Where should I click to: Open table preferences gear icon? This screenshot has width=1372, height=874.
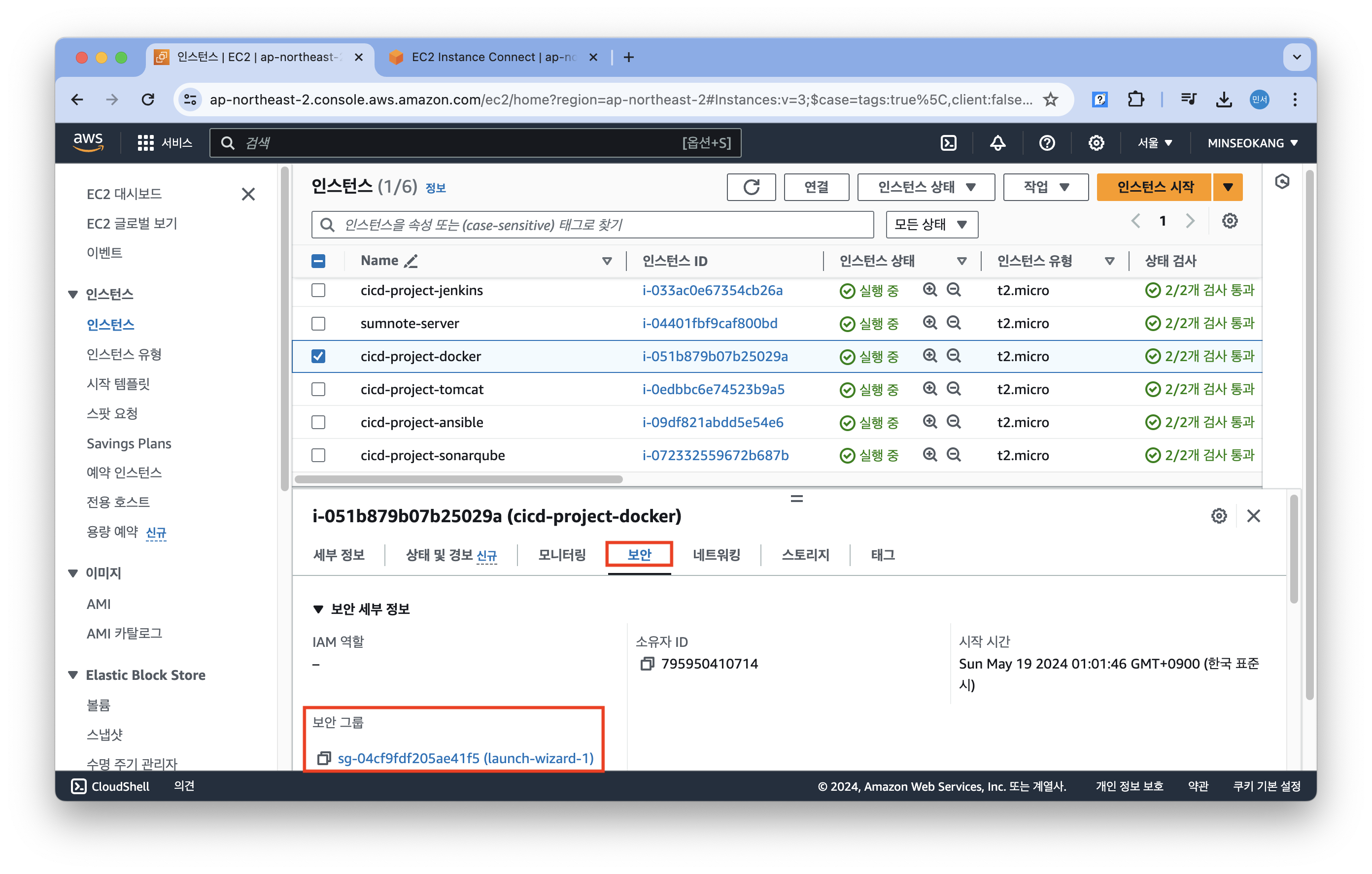[1230, 221]
